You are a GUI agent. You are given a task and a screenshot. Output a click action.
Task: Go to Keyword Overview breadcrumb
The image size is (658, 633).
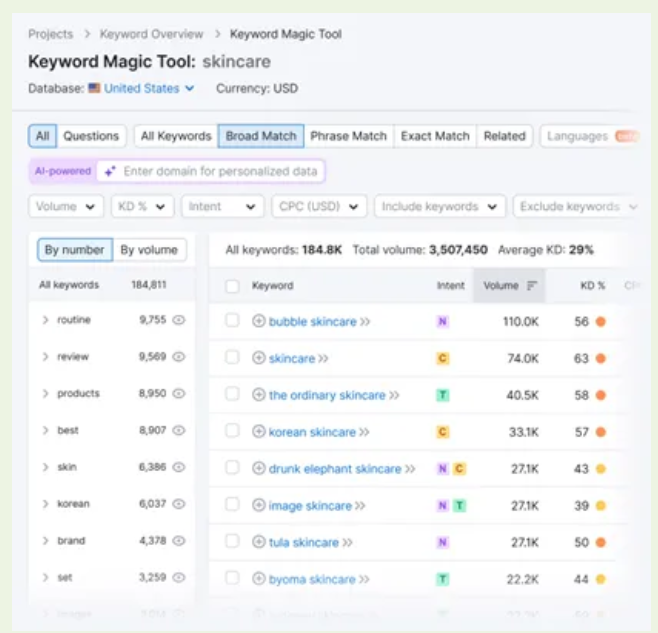coord(151,34)
